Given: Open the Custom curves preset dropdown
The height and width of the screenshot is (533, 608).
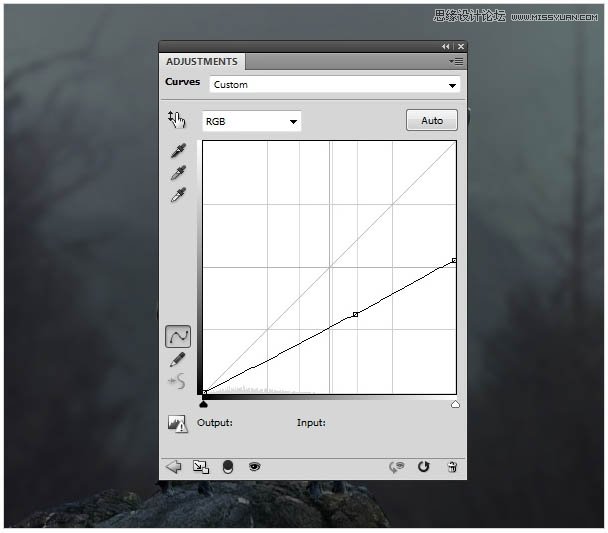Looking at the screenshot, I should coord(334,85).
